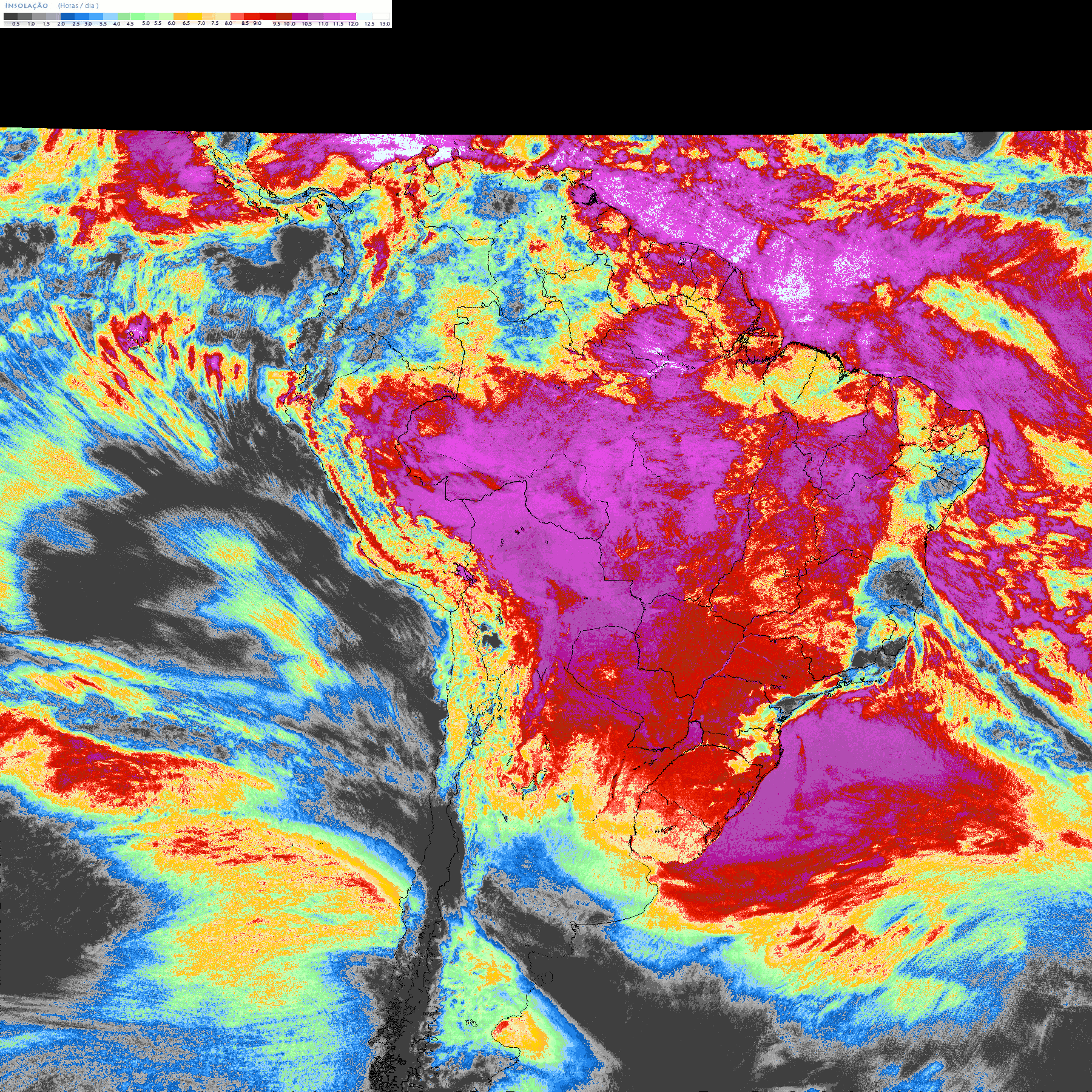
Task: Click the darkest gray swatch above 0.5
Action: (10, 16)
